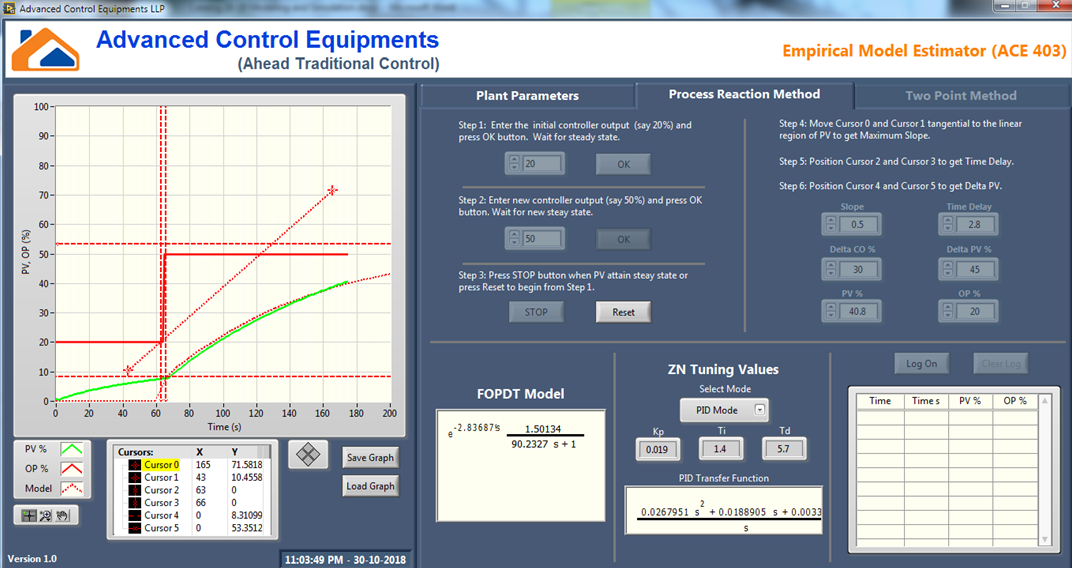The height and width of the screenshot is (568, 1072).
Task: Open the PID Mode select dropdown
Action: click(x=724, y=410)
